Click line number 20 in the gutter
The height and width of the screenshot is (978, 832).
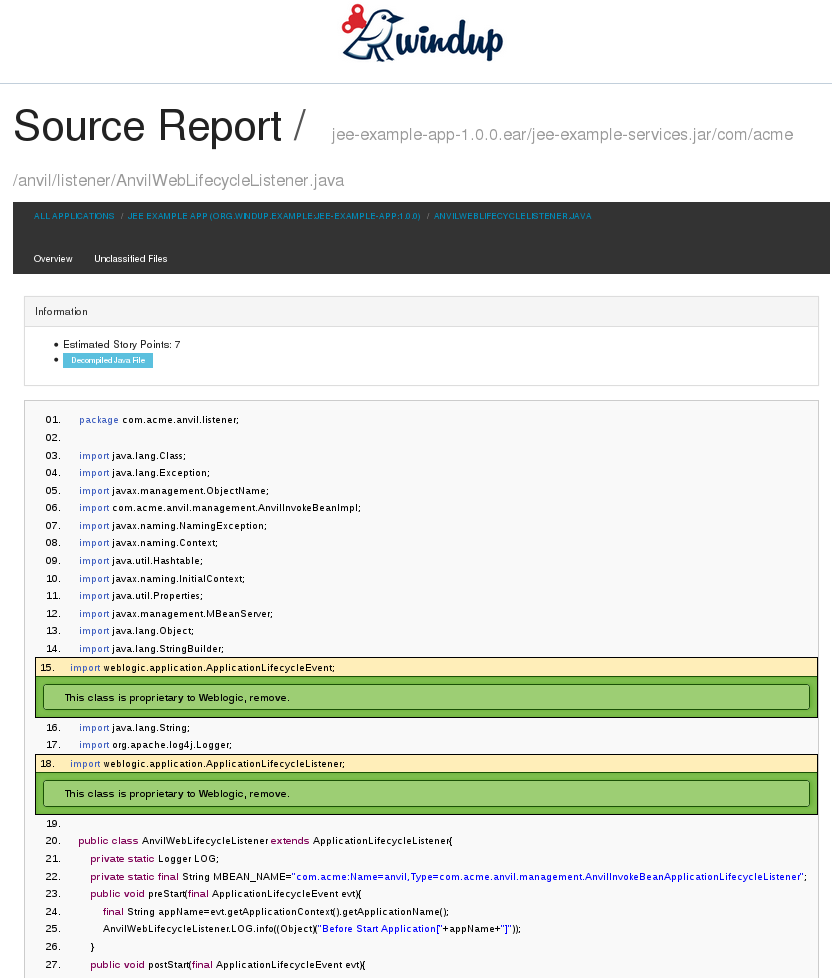click(x=53, y=841)
